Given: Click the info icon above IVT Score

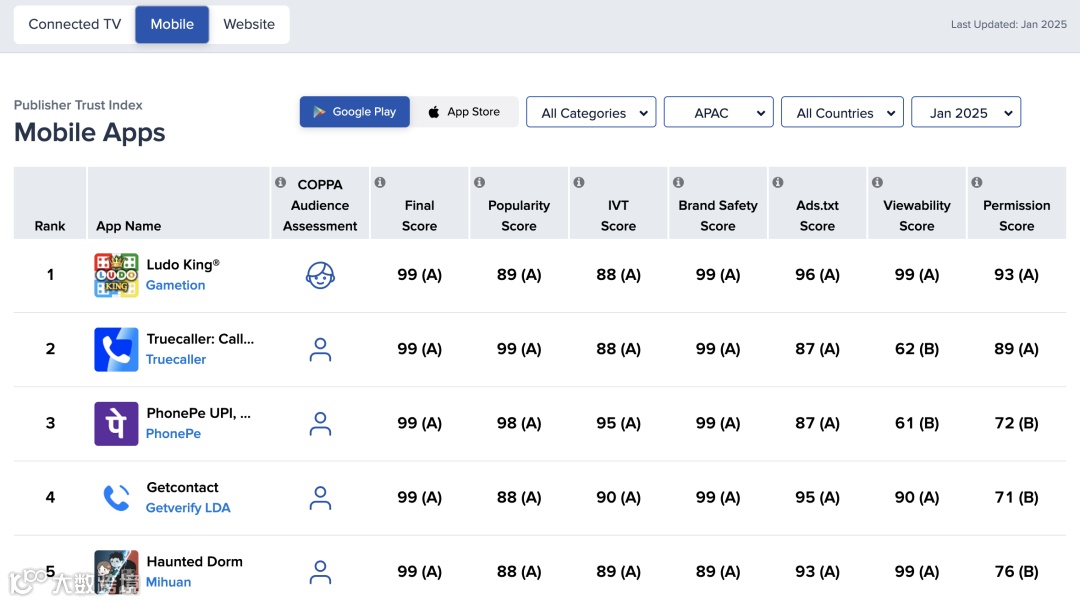Looking at the screenshot, I should click(x=579, y=183).
